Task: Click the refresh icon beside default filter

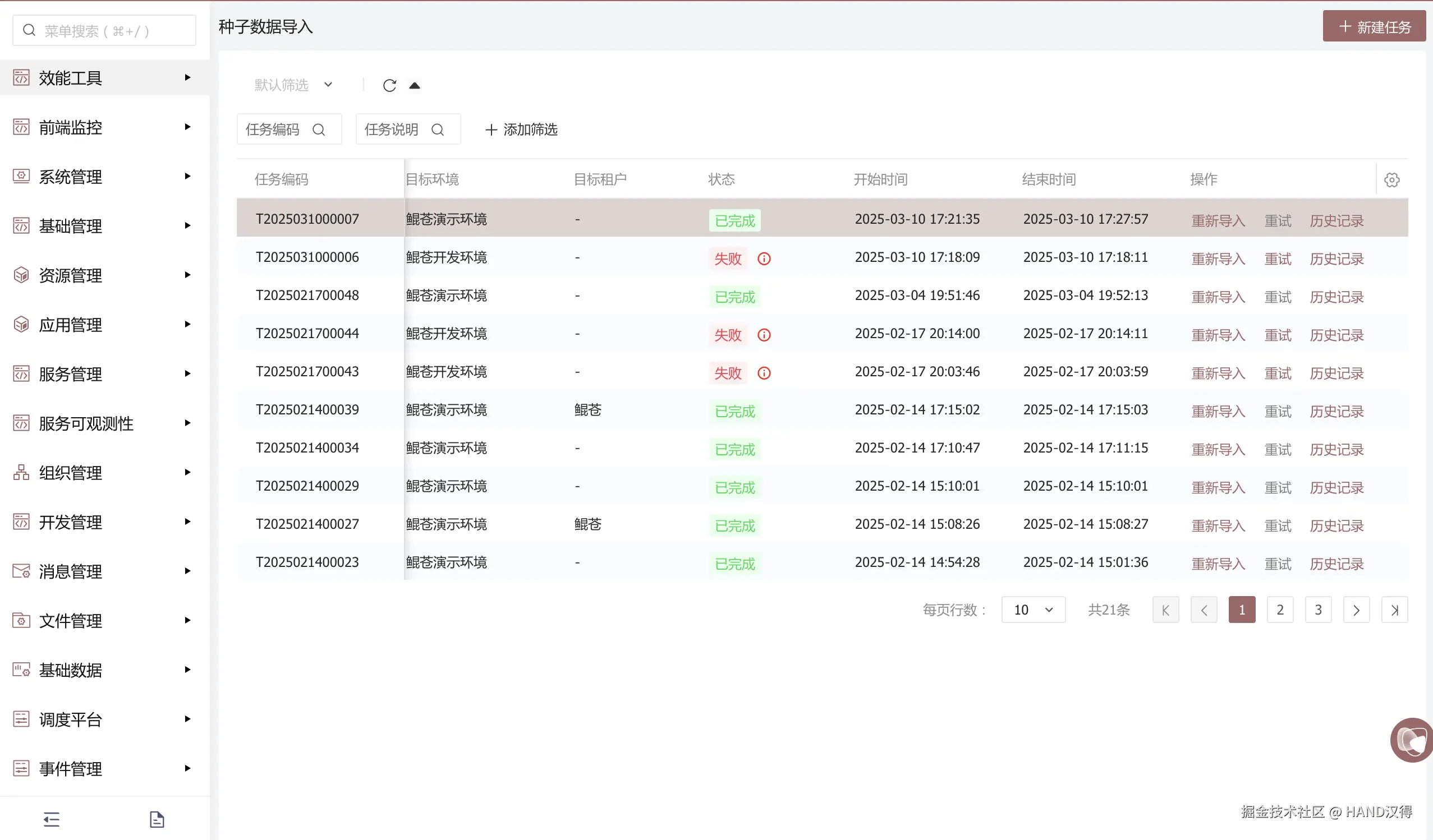Action: pos(389,85)
